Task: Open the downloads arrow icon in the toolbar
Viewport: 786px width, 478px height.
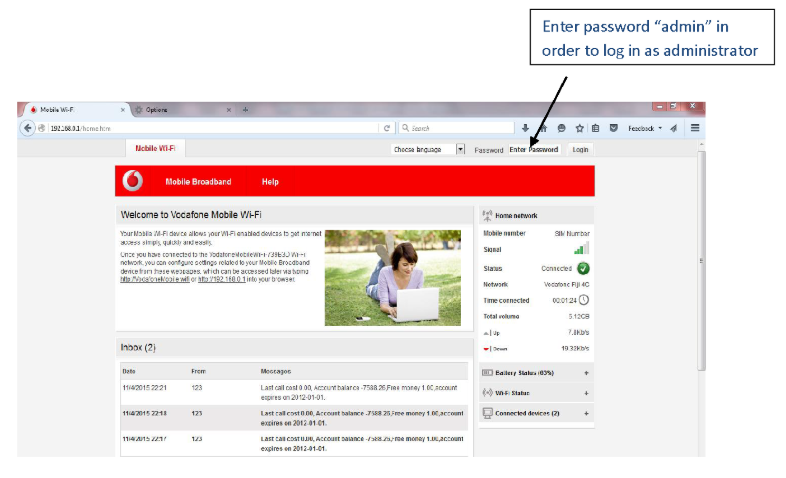Action: 525,128
